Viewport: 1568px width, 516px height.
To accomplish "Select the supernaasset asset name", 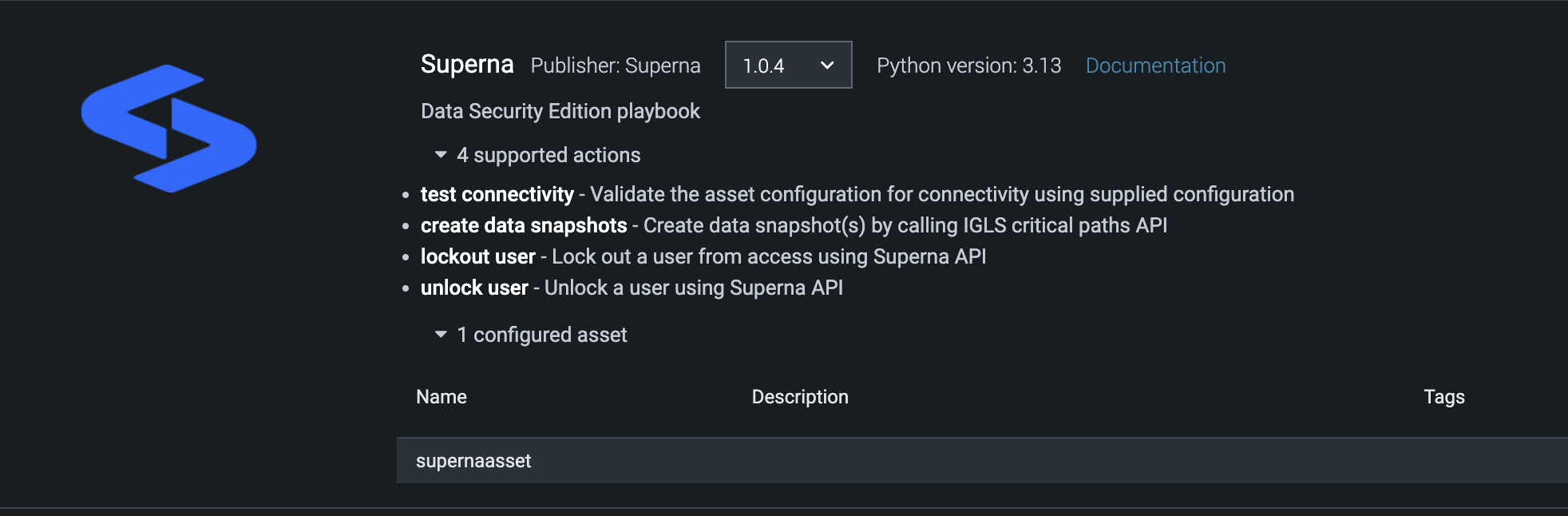I will (473, 461).
